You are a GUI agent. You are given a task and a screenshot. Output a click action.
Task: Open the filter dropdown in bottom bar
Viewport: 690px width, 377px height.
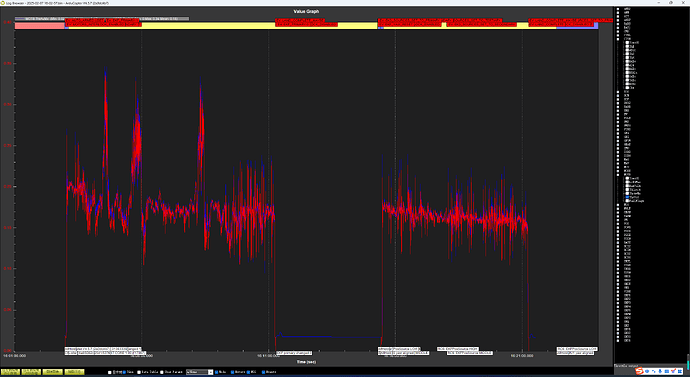click(x=200, y=372)
